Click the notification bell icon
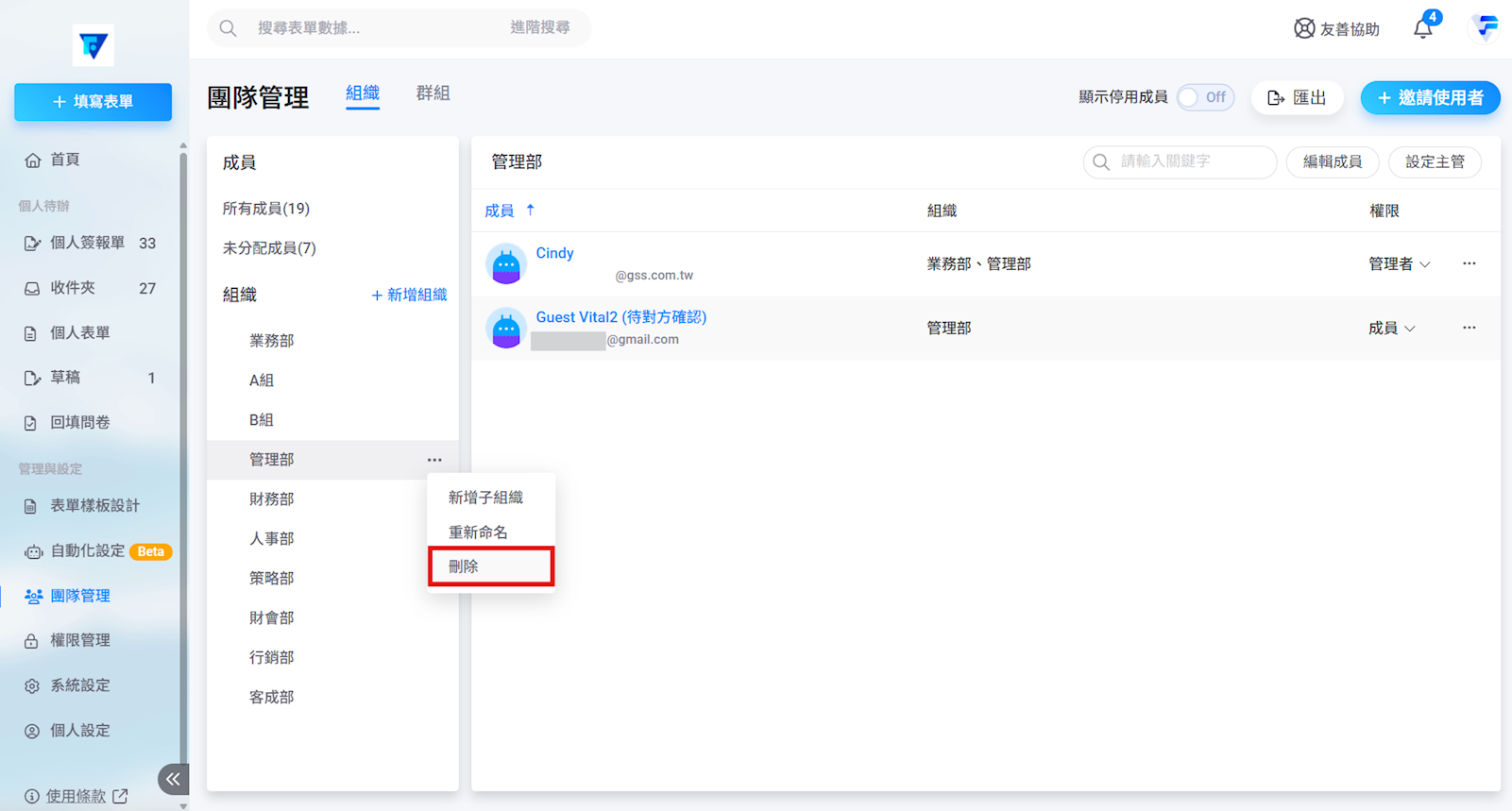Viewport: 1512px width, 811px height. click(x=1422, y=28)
